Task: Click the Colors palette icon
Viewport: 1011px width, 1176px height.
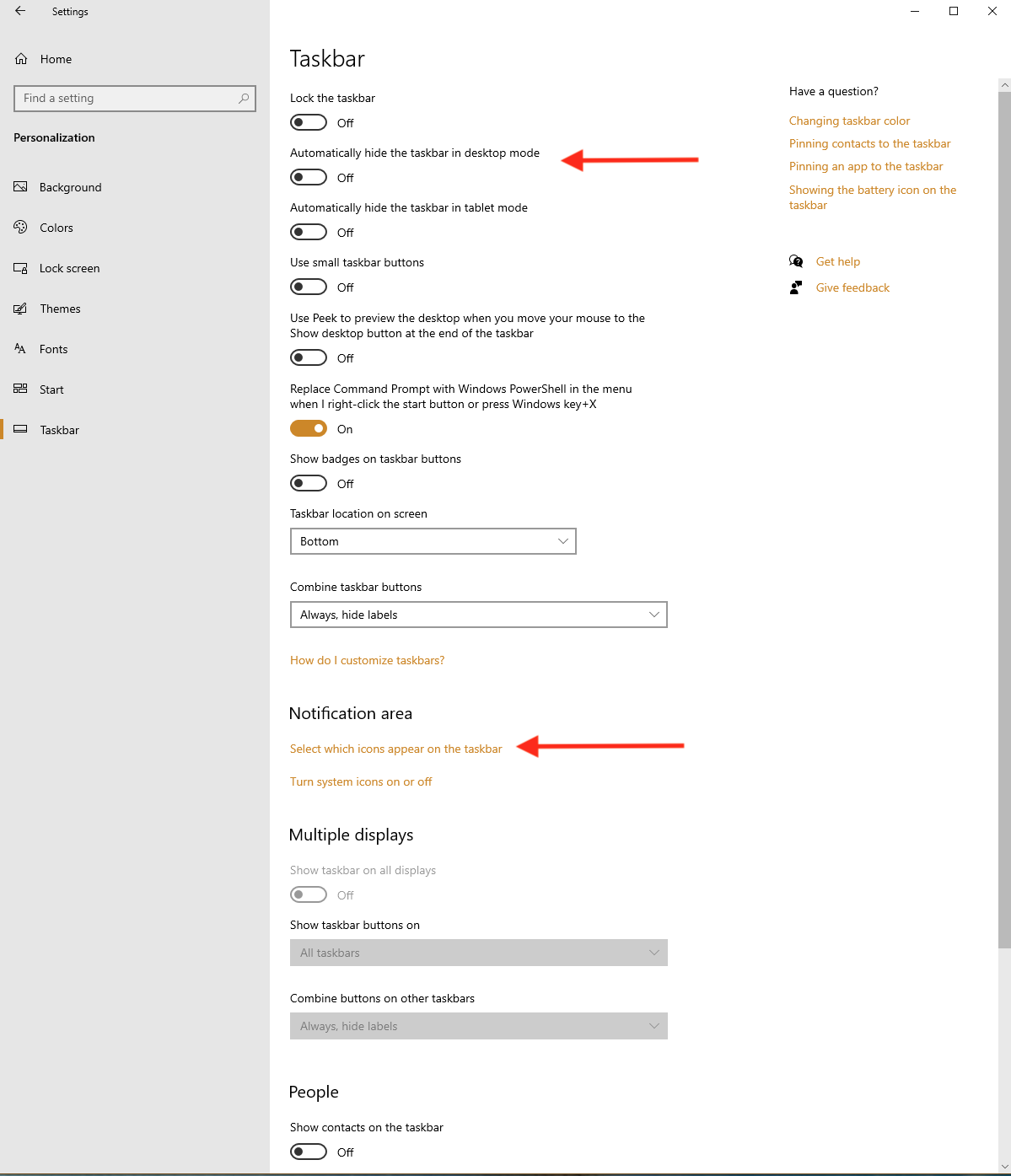Action: point(21,228)
